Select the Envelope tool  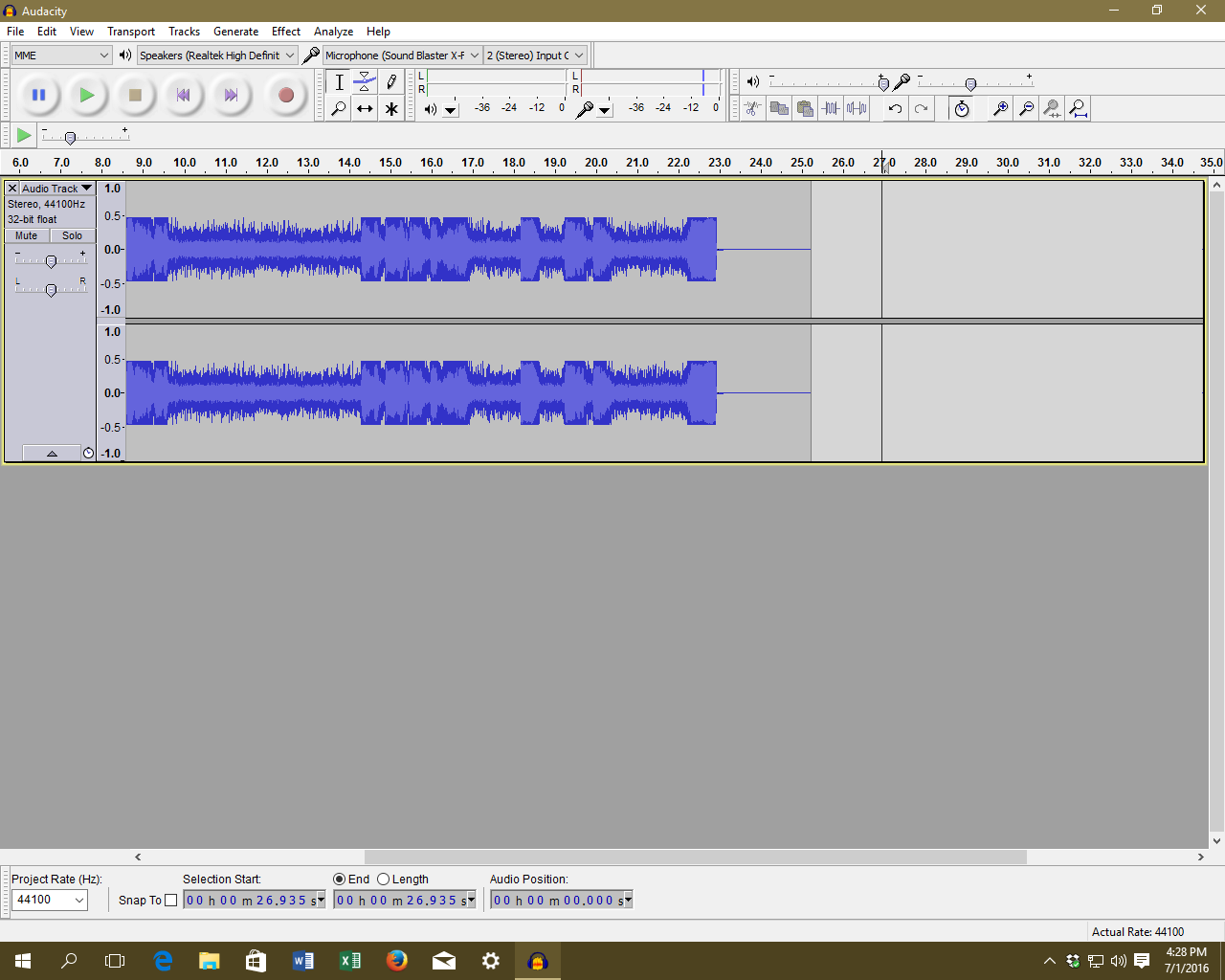pos(365,82)
